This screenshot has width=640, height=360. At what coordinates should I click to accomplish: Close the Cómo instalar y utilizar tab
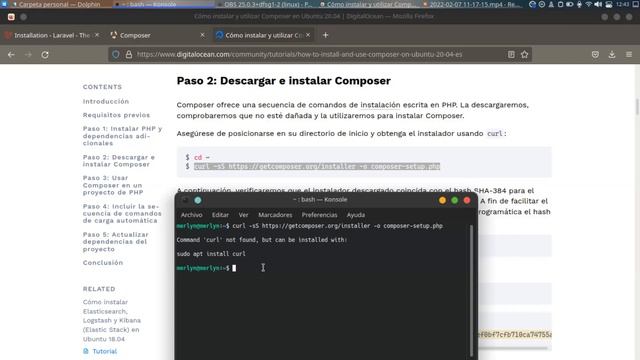pyautogui.click(x=308, y=35)
